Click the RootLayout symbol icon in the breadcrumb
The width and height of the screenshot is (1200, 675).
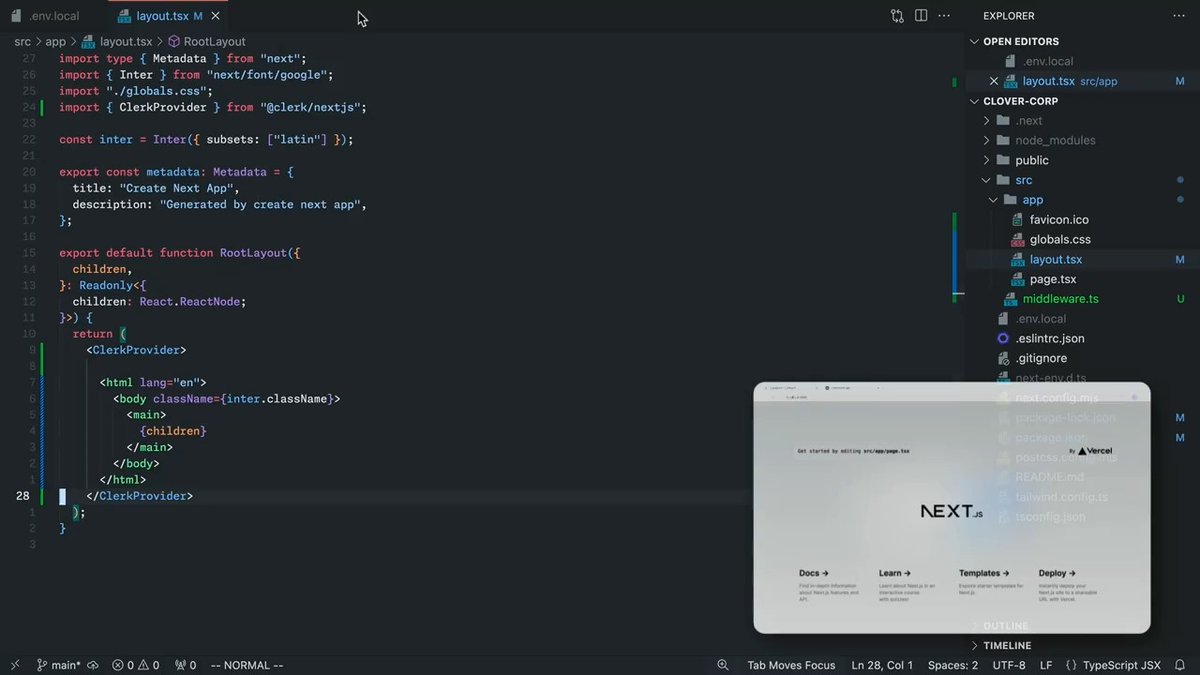click(174, 42)
